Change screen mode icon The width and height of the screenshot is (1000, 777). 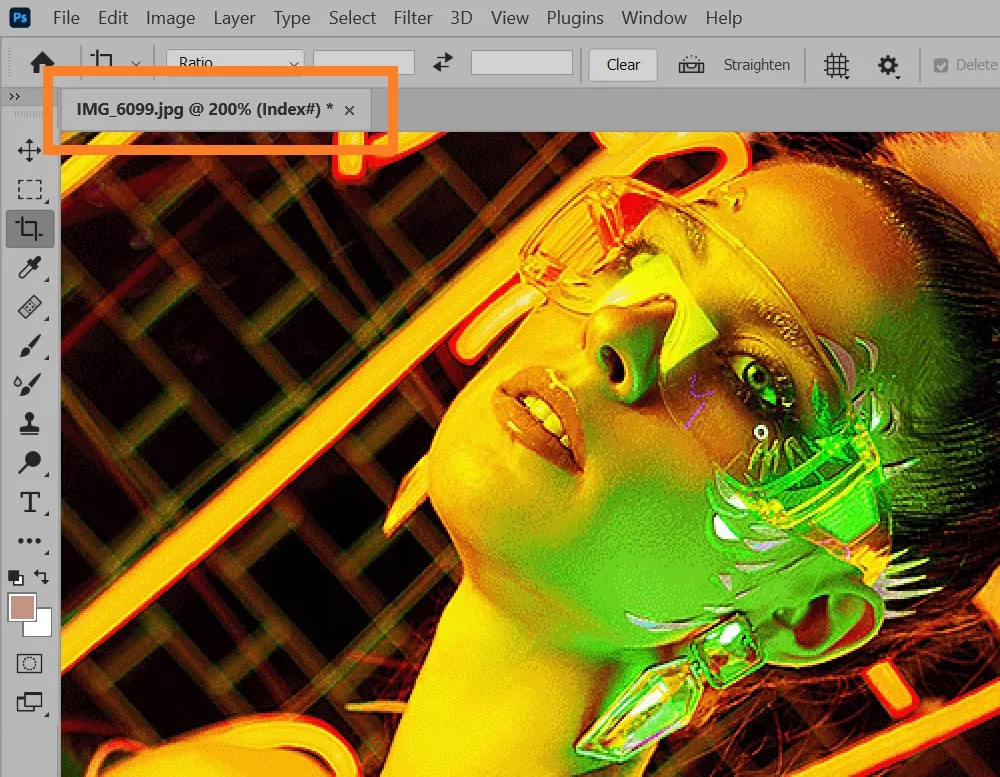point(29,702)
